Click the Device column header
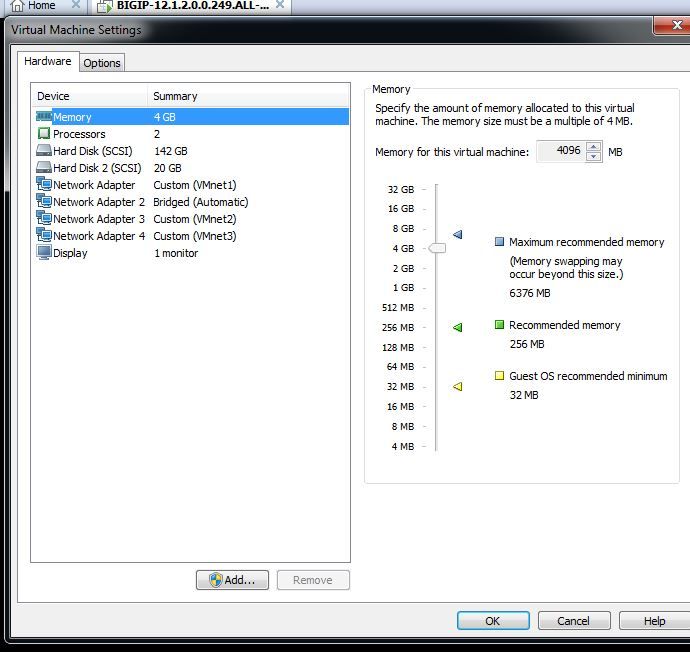This screenshot has width=690, height=652. 90,96
